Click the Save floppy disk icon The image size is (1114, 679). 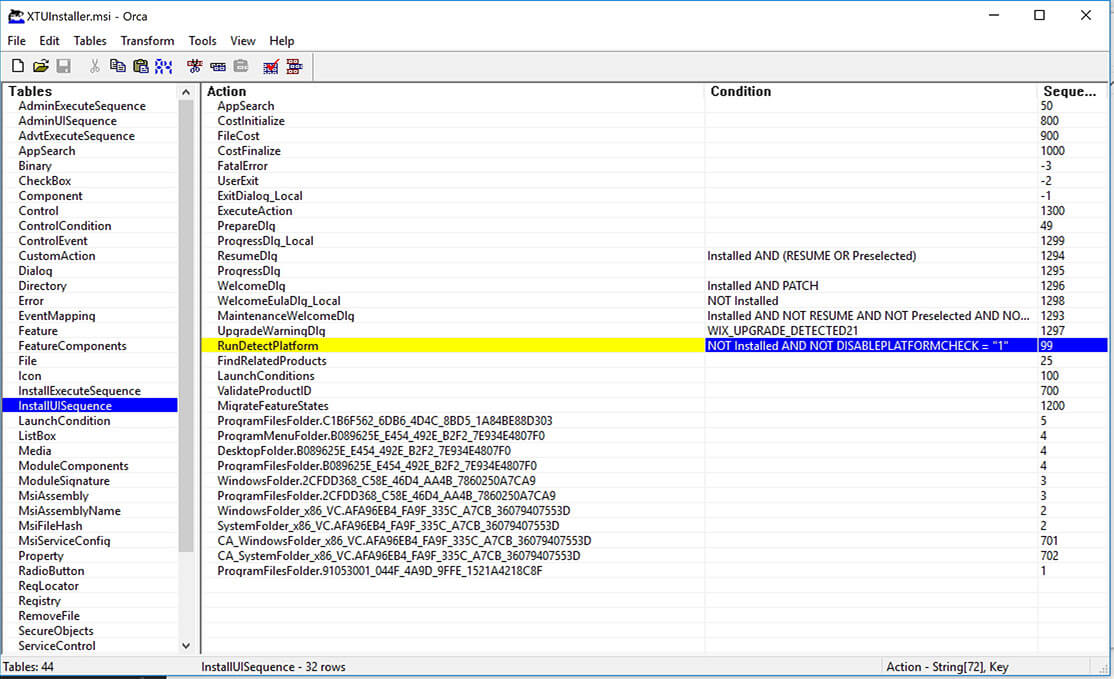(x=63, y=66)
